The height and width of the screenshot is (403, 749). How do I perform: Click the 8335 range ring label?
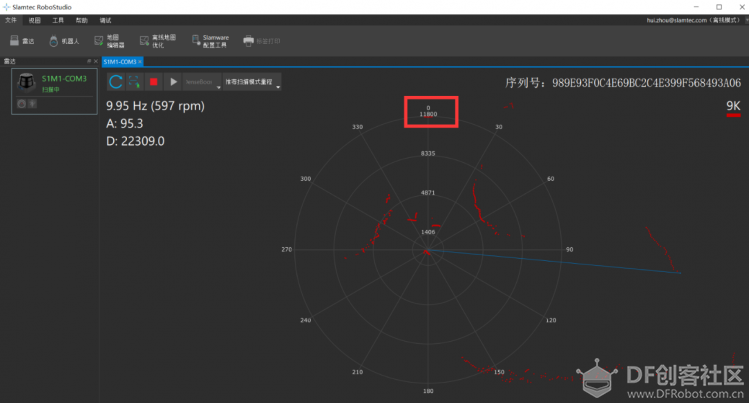point(428,153)
